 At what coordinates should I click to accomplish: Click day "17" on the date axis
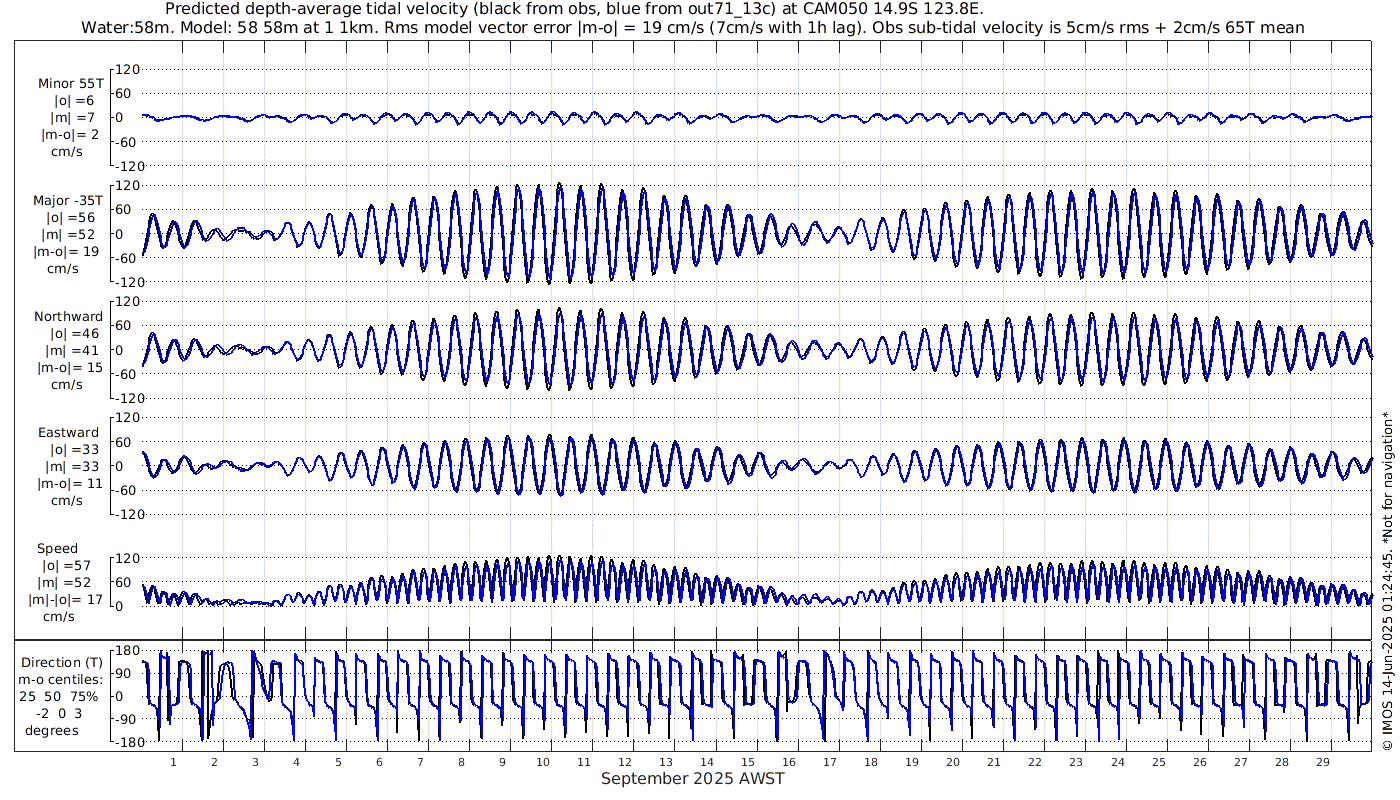[830, 762]
